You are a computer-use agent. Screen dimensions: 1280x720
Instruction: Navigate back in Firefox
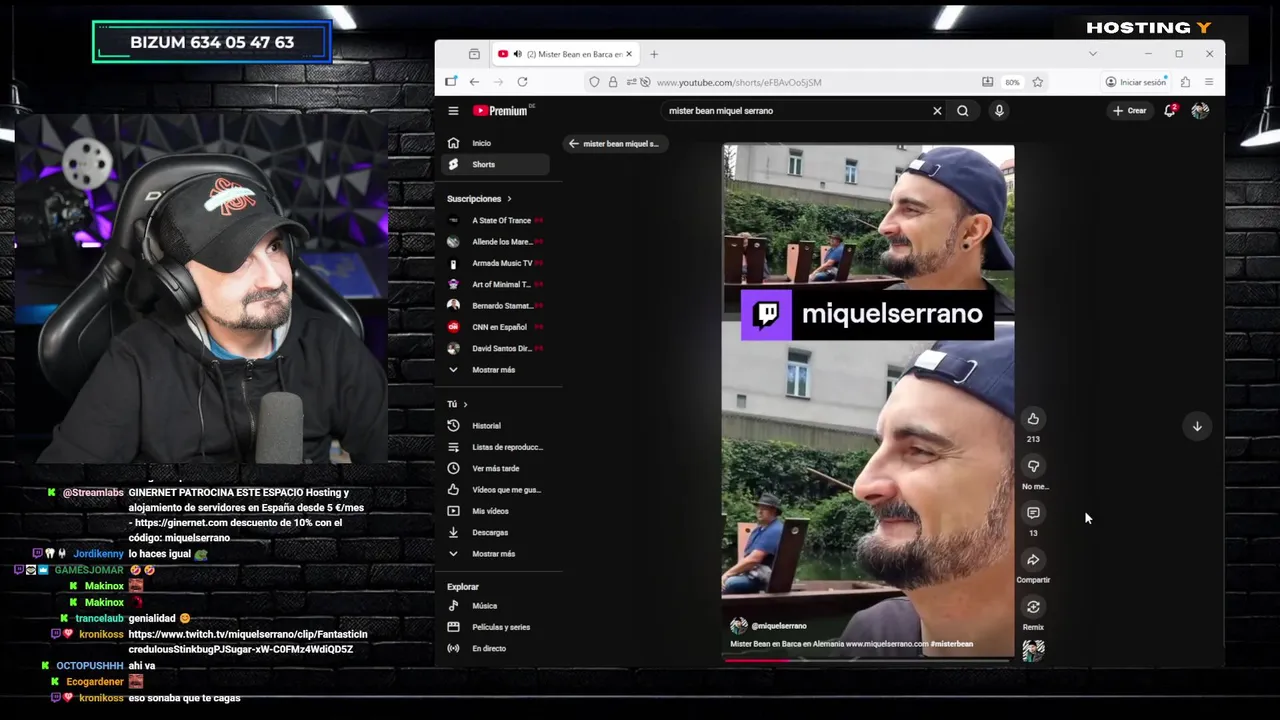[x=474, y=82]
